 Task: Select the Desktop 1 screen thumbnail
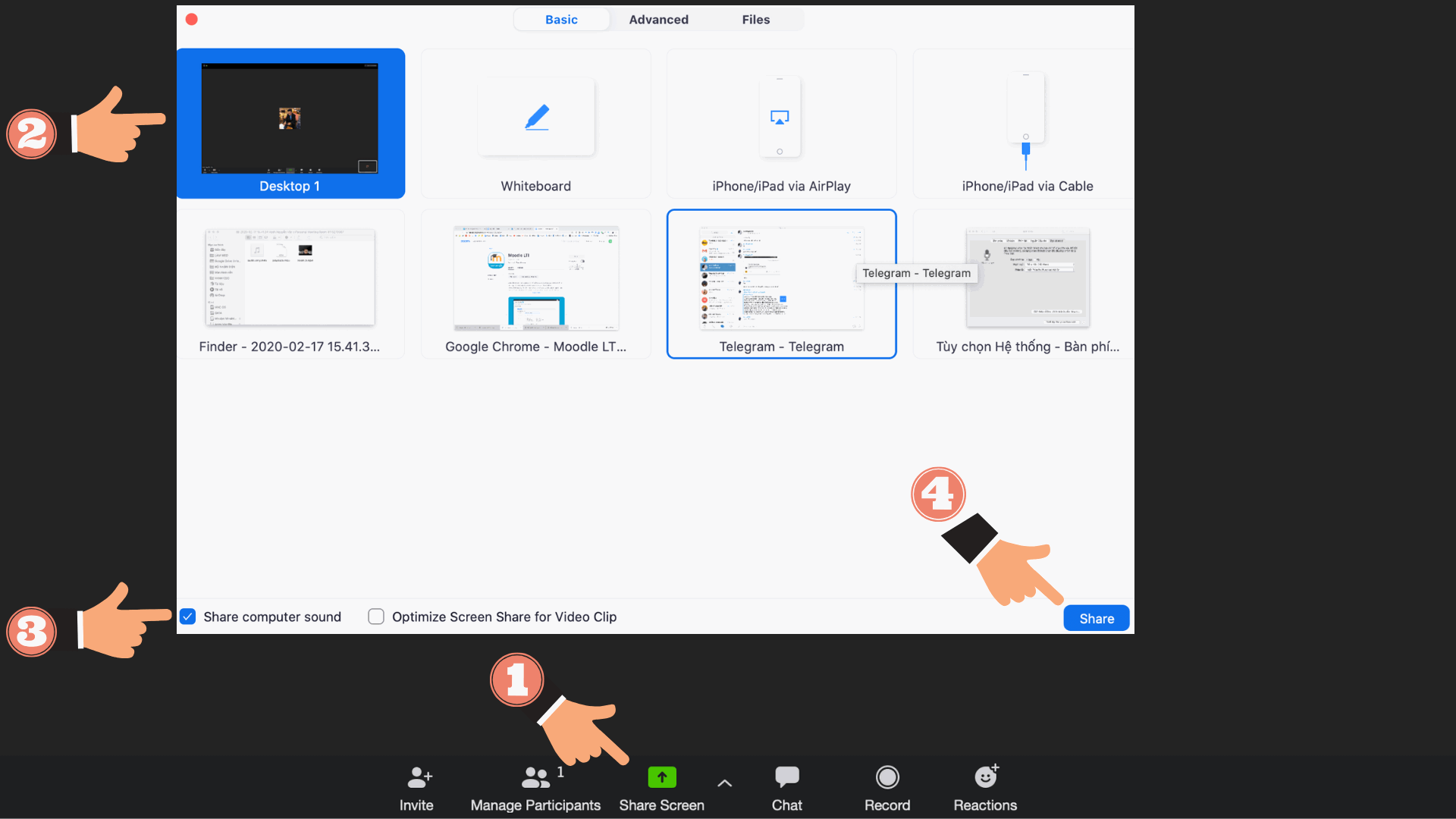pyautogui.click(x=290, y=124)
